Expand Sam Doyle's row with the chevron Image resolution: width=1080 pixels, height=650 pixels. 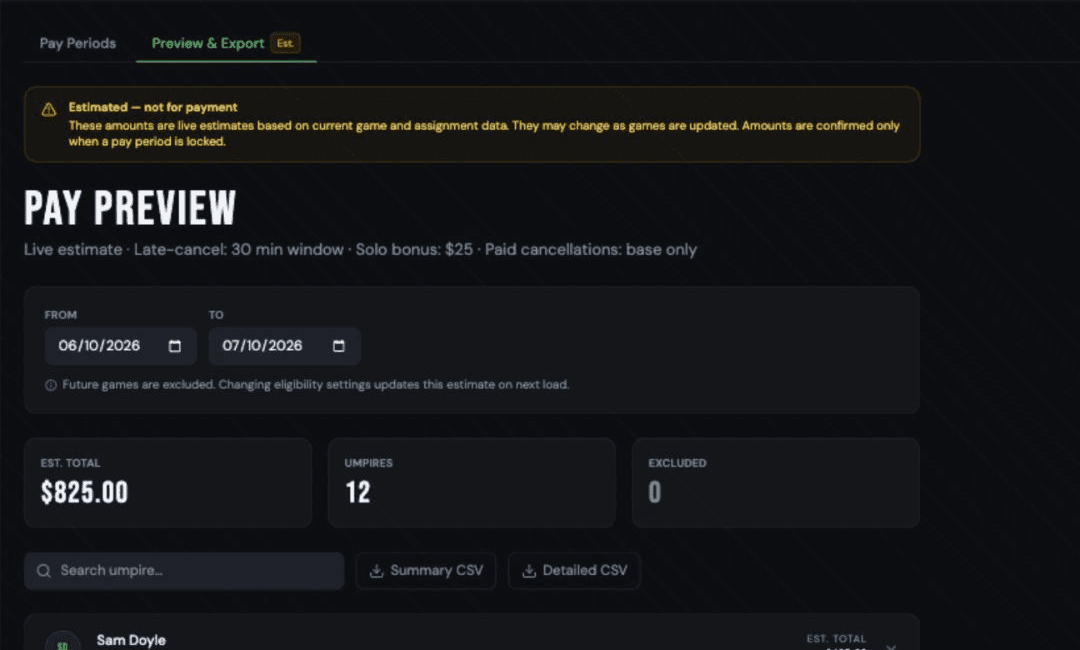891,647
